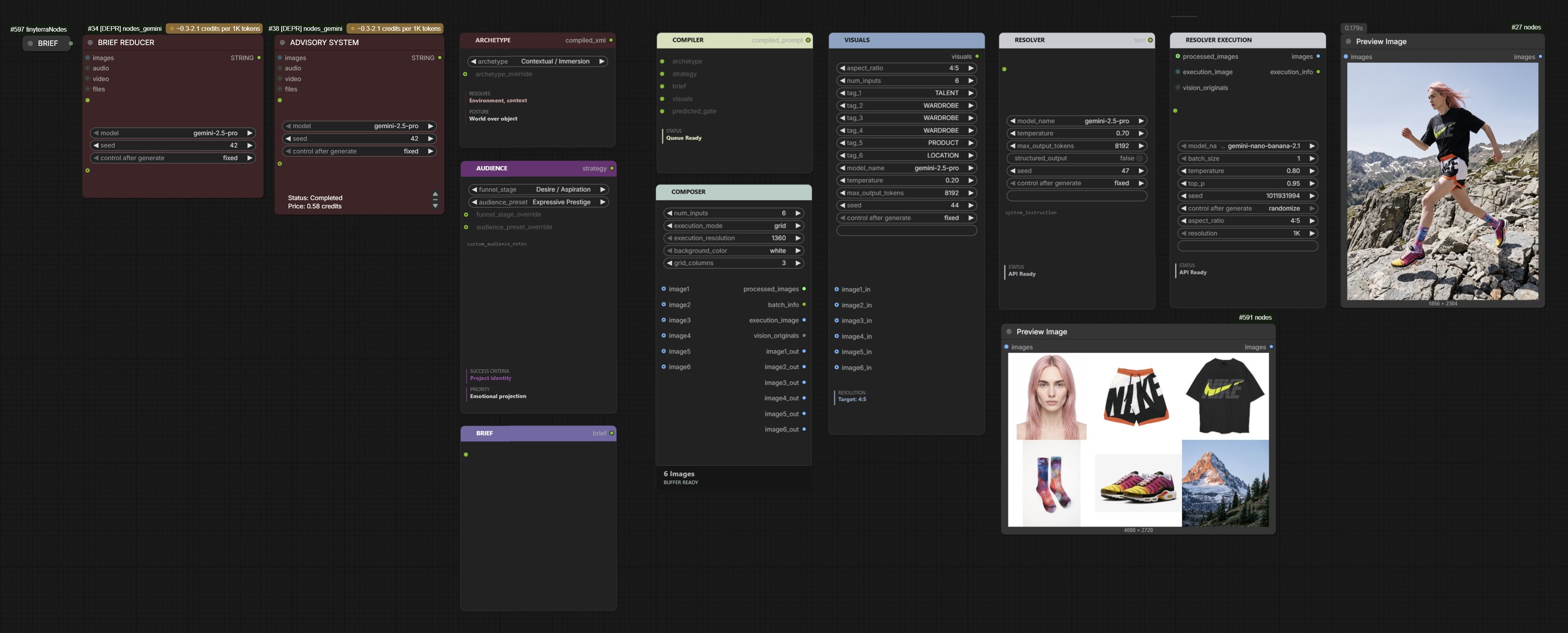The image size is (1568, 633).
Task: Open background_color dropdown set to white
Action: (x=734, y=251)
